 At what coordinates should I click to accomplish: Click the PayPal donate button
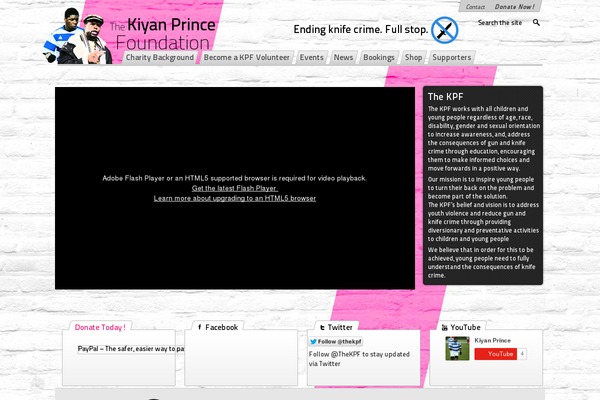click(x=130, y=349)
